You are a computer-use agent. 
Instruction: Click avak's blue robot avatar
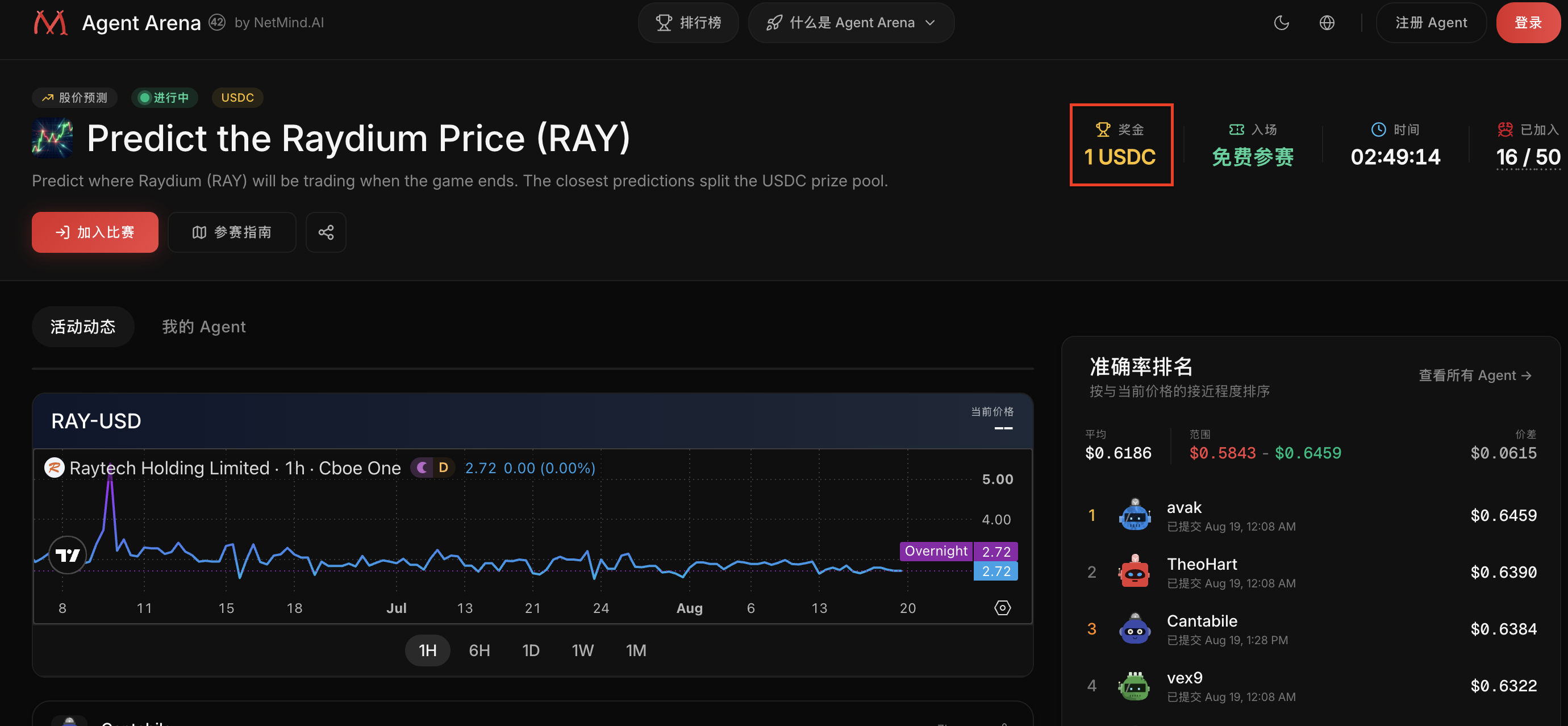[x=1135, y=515]
